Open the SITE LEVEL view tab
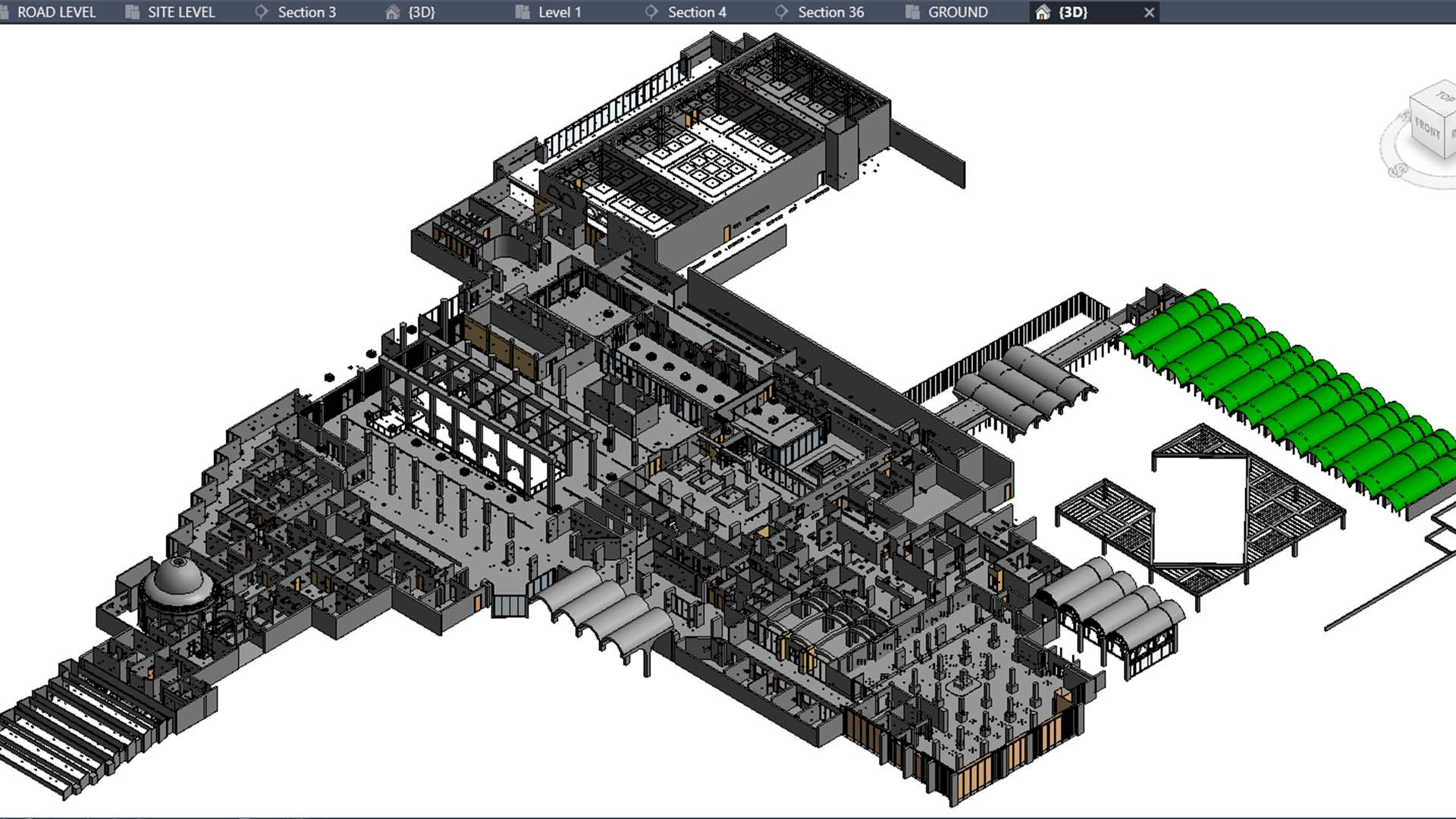Image resolution: width=1456 pixels, height=819 pixels. (x=180, y=12)
